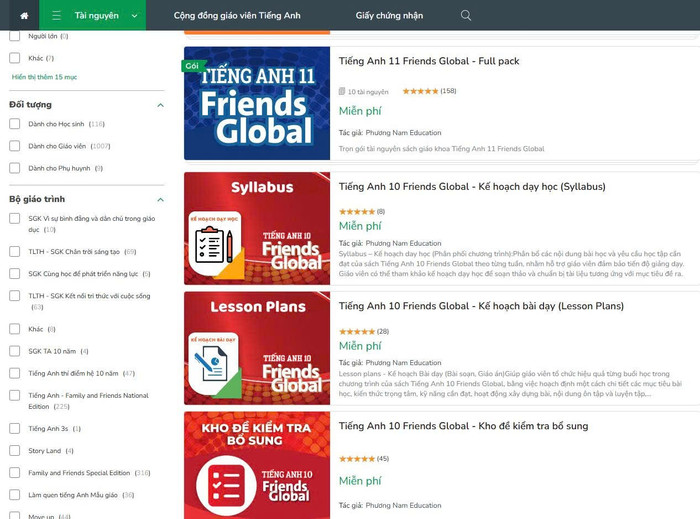
Task: Click the star rating of Syllabus resource
Action: [356, 211]
